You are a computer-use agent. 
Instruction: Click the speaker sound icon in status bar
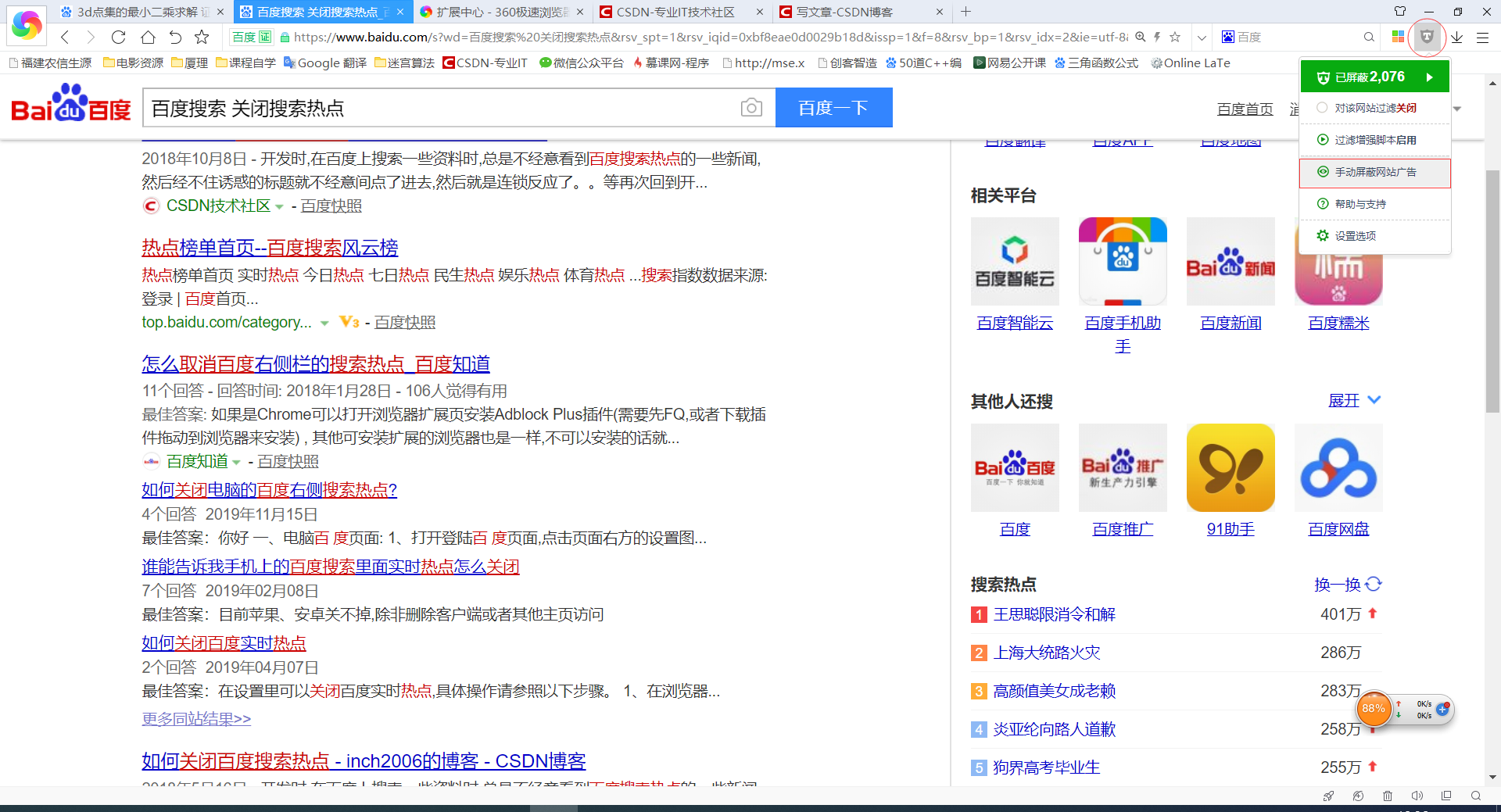point(1417,796)
